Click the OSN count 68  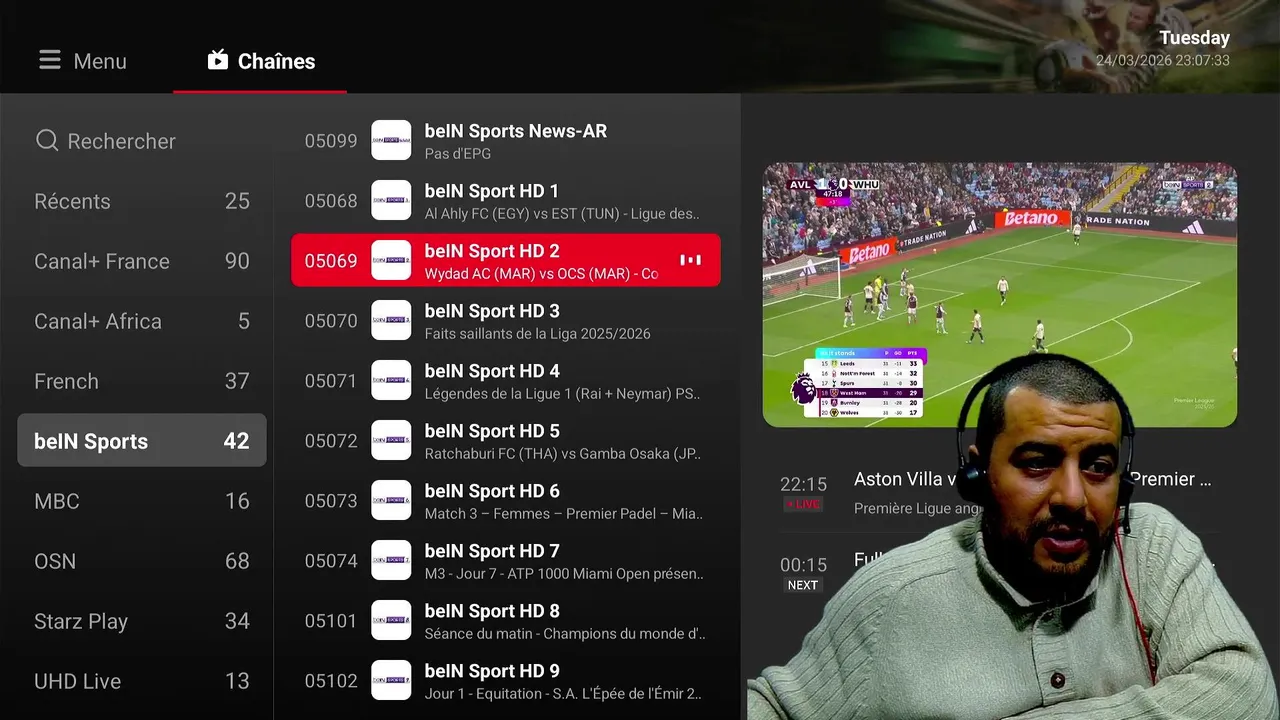pos(237,561)
